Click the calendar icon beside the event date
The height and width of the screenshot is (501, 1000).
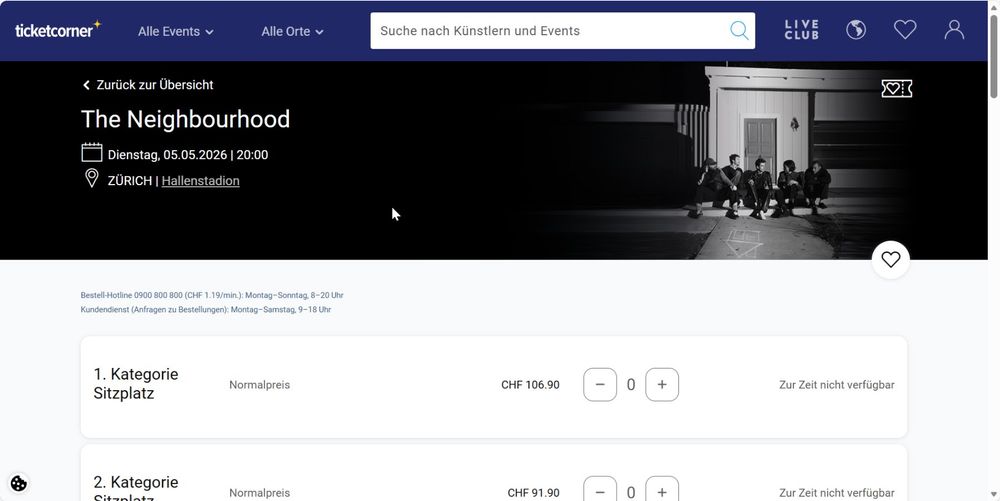92,153
